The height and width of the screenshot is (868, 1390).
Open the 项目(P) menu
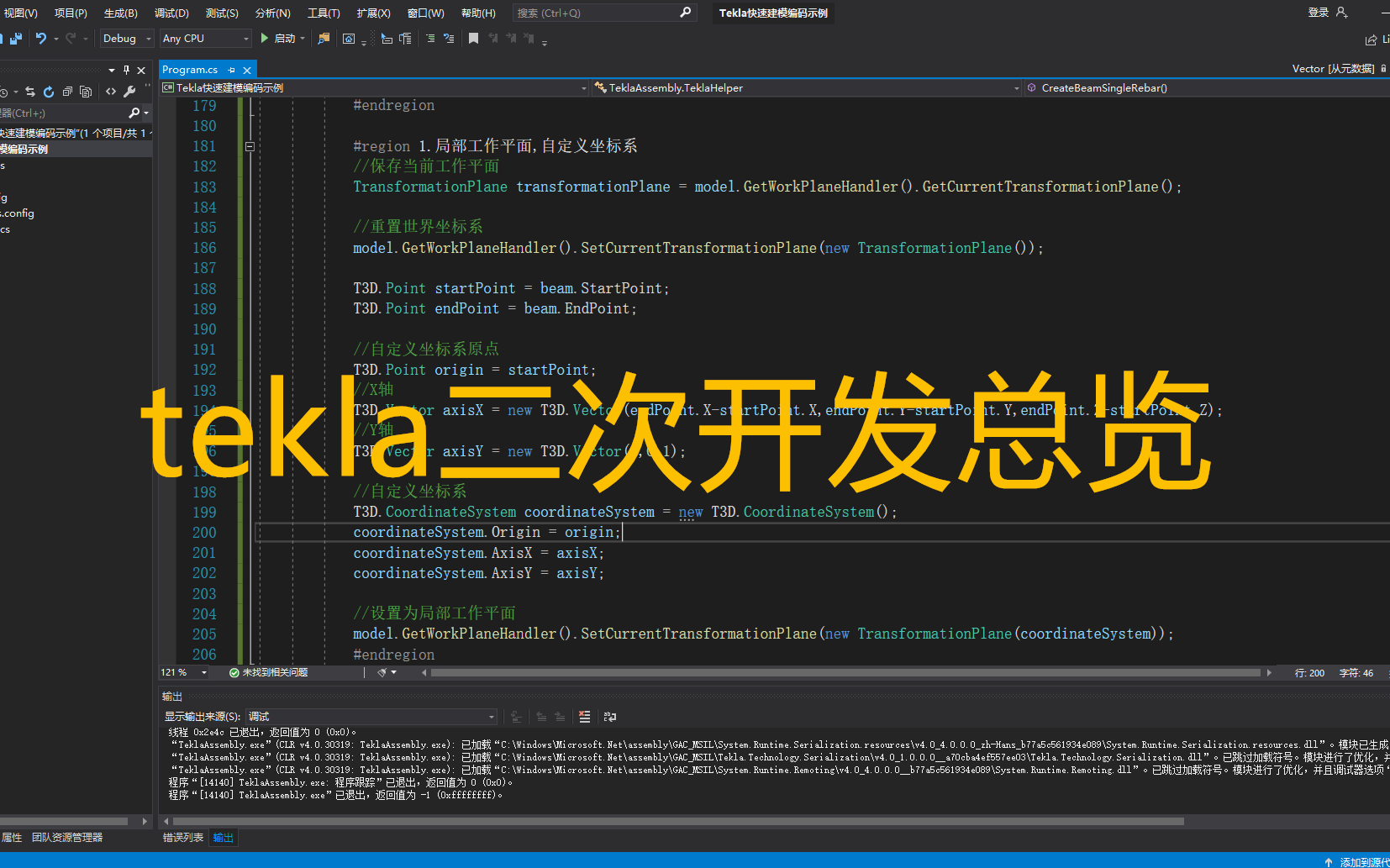click(x=71, y=13)
